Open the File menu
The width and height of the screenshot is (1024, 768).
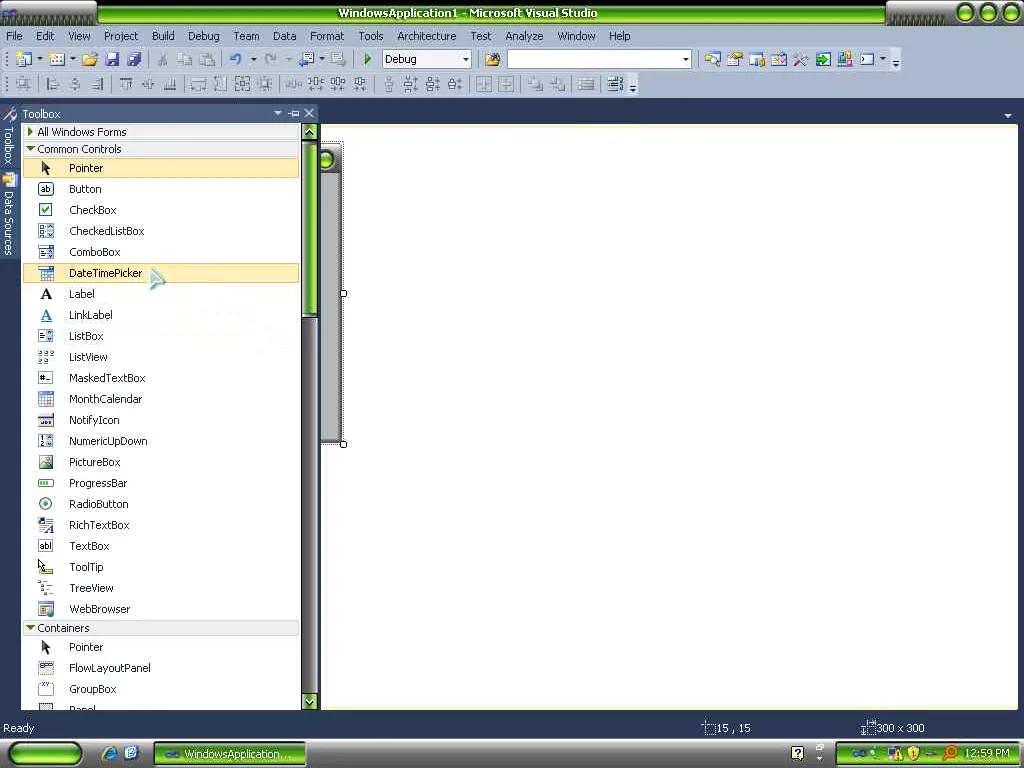pyautogui.click(x=14, y=37)
